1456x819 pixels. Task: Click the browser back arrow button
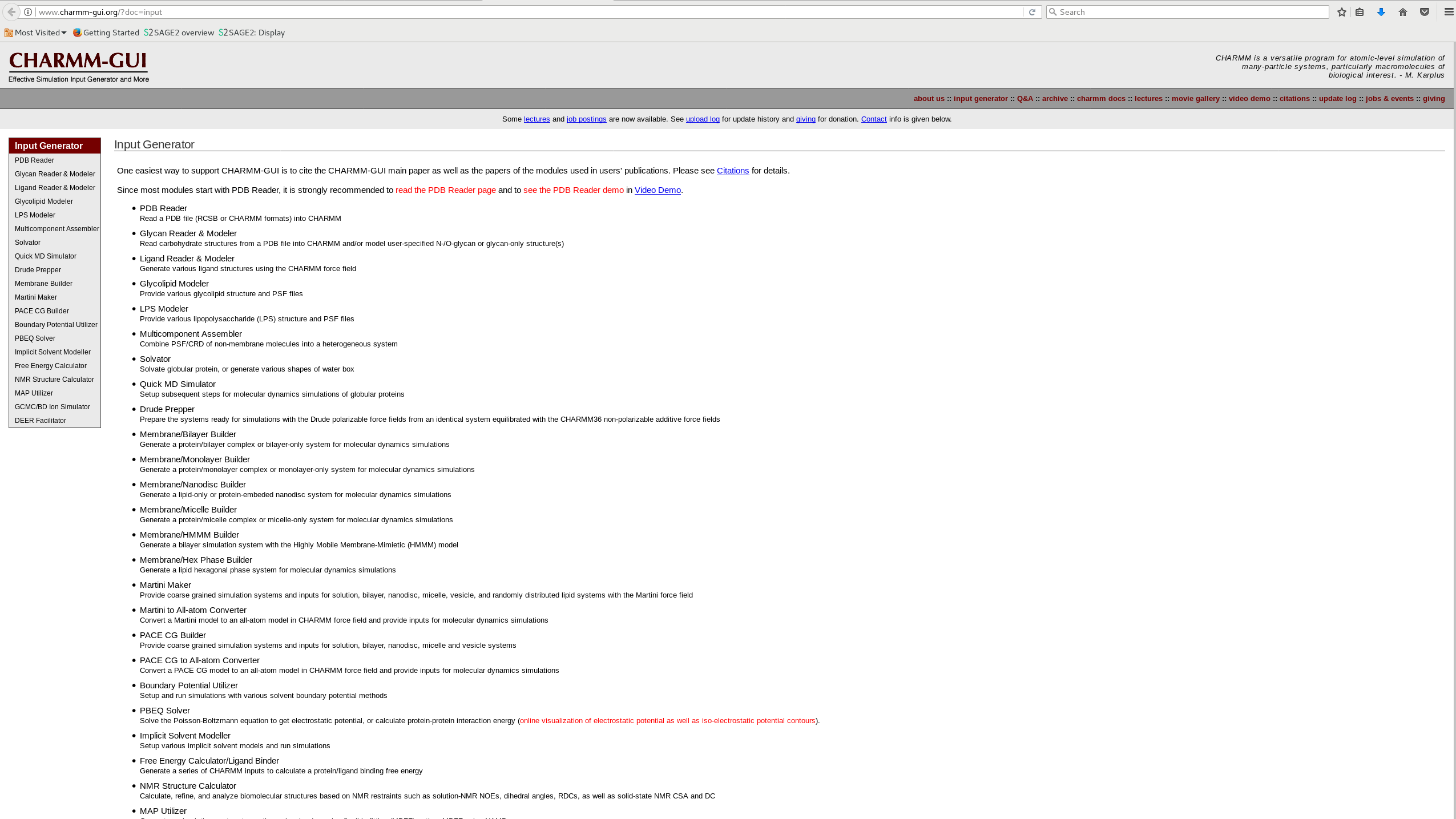pos(11,12)
